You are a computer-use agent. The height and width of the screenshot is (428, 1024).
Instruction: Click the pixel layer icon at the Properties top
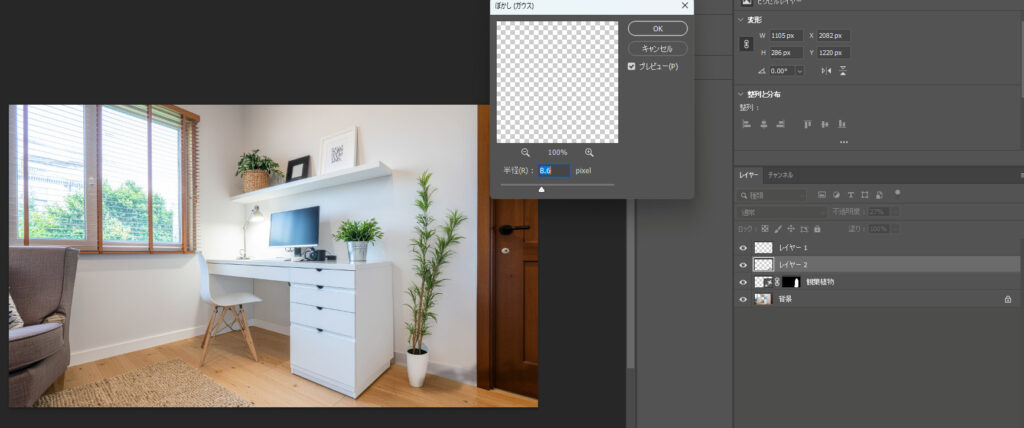746,3
